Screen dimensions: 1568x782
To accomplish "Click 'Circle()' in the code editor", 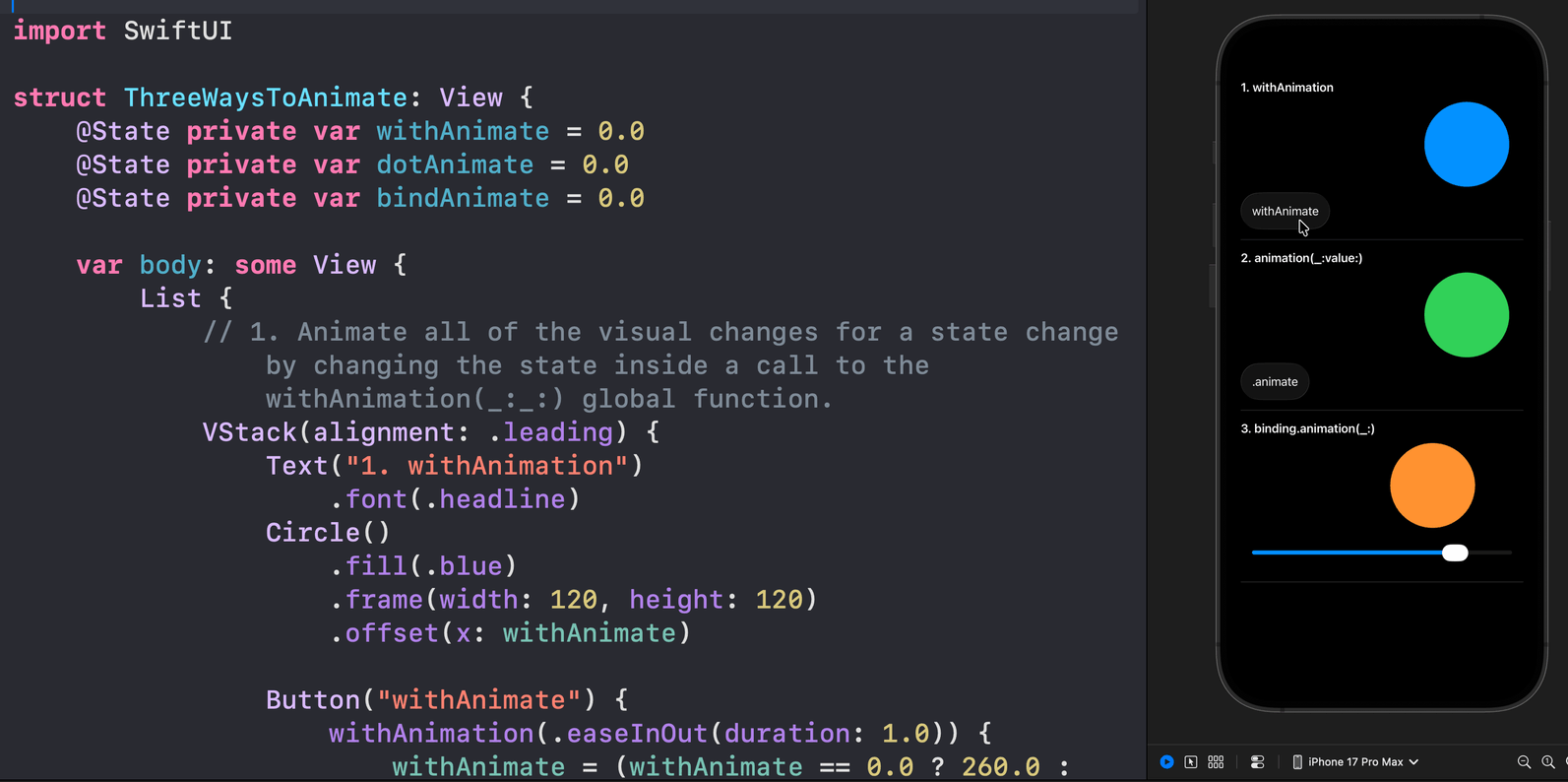I will click(328, 533).
